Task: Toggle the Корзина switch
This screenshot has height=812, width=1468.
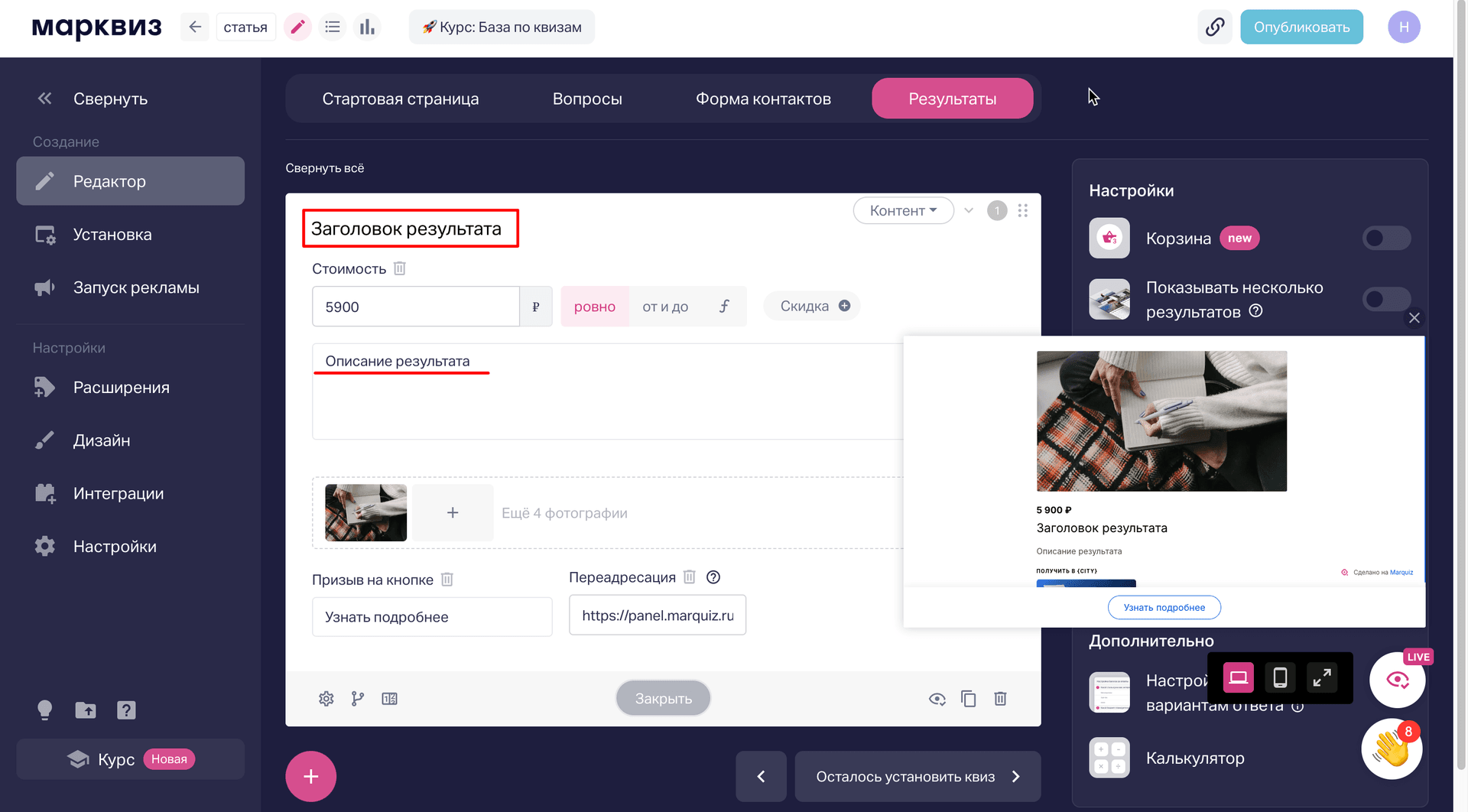Action: point(1386,239)
